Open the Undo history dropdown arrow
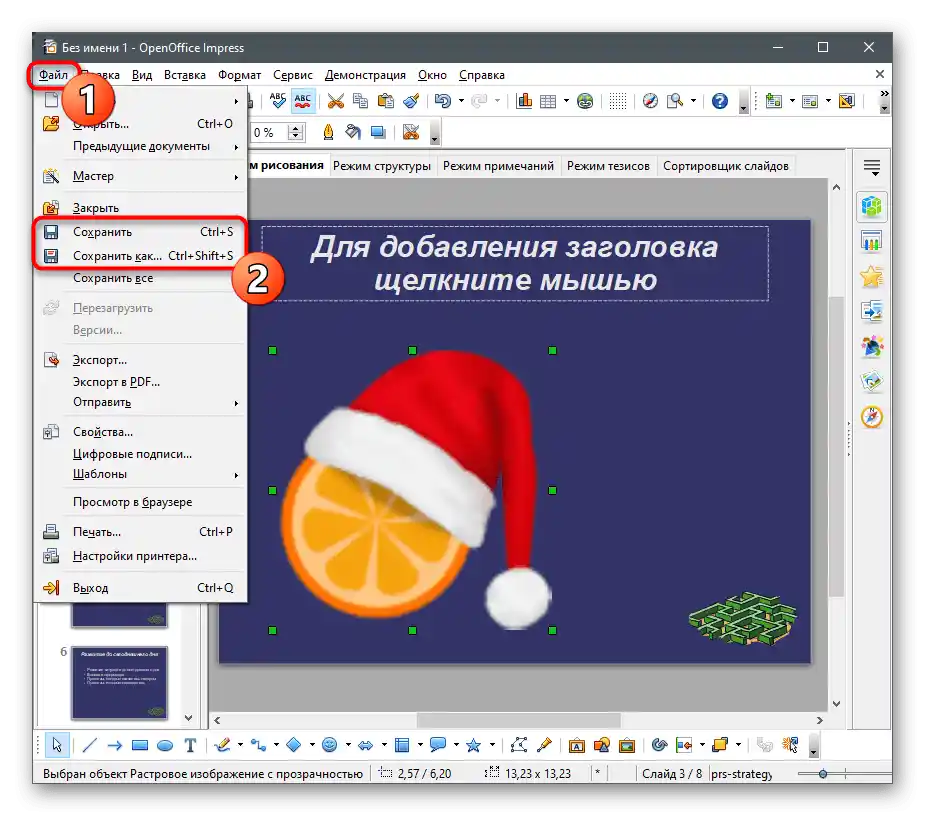This screenshot has width=925, height=816. point(461,101)
